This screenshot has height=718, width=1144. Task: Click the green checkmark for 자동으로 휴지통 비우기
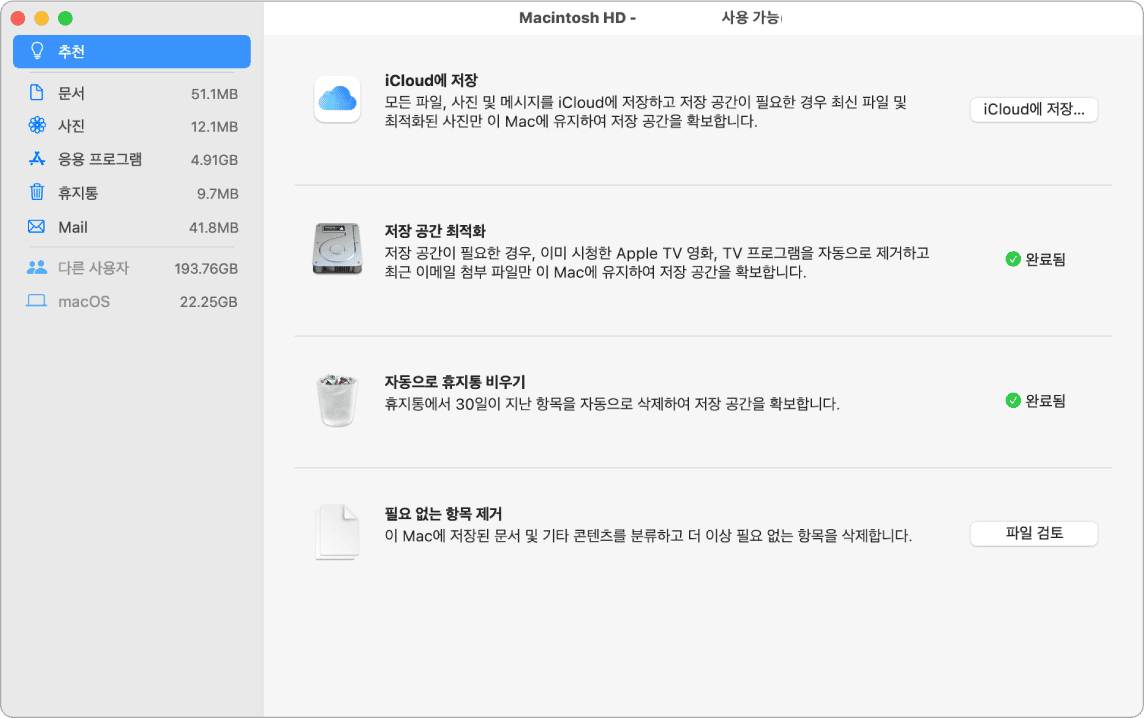pos(1013,401)
